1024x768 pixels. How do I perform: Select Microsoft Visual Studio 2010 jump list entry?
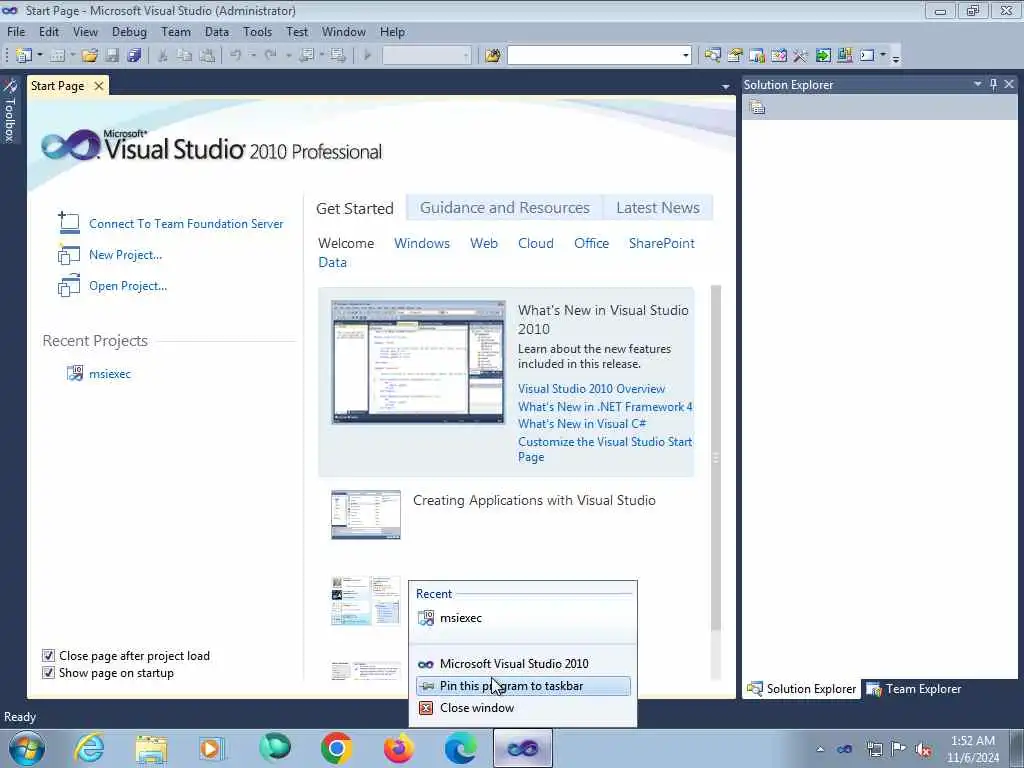tap(522, 664)
